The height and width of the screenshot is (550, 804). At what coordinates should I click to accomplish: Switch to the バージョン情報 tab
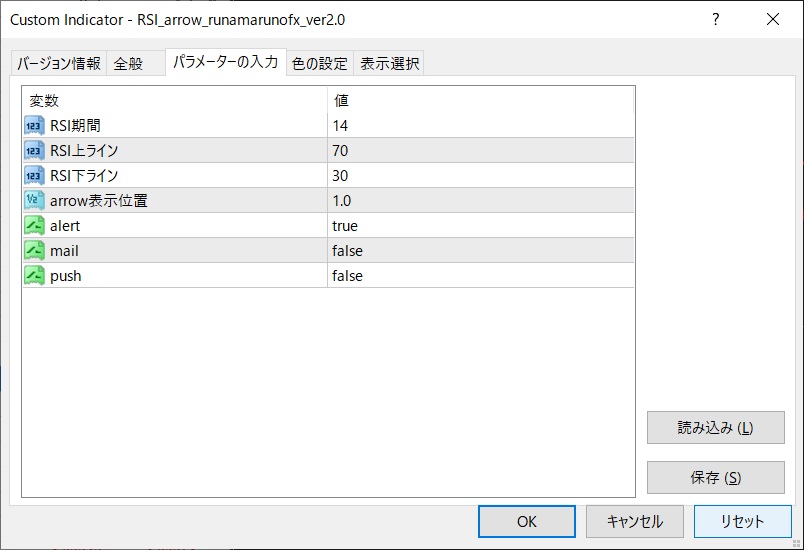[x=59, y=64]
